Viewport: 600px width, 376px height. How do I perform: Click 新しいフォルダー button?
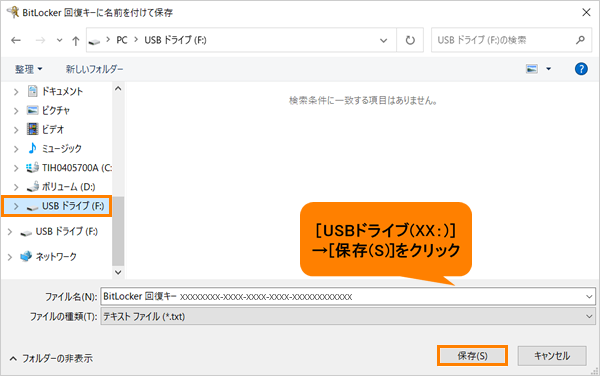tap(94, 69)
